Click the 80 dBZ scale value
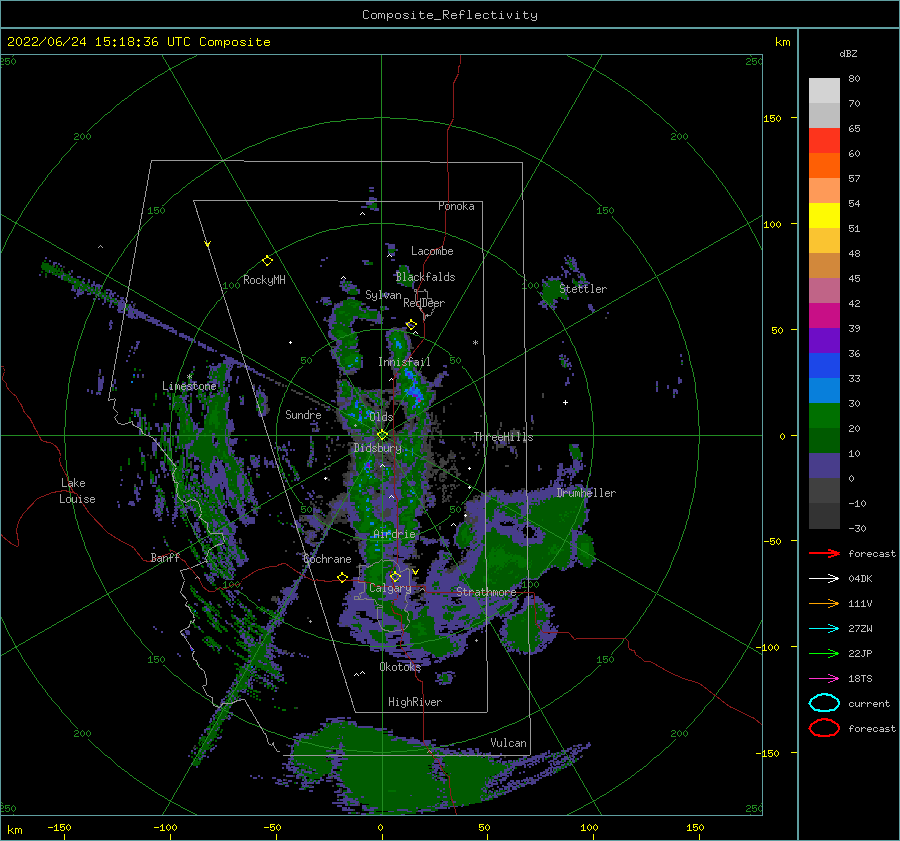This screenshot has height=841, width=900. click(854, 78)
